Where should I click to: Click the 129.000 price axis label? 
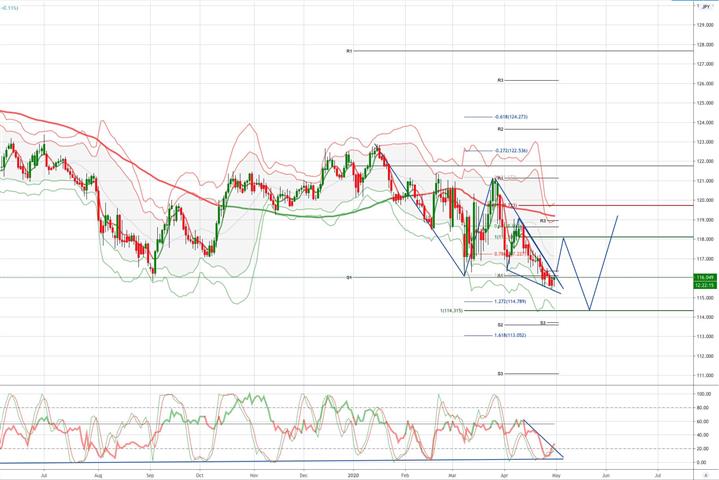(x=705, y=25)
